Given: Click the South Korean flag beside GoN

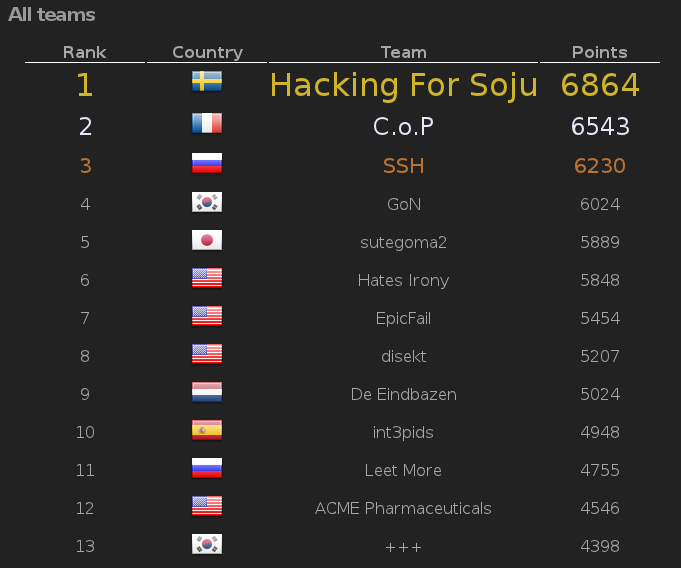Looking at the screenshot, I should tap(207, 202).
